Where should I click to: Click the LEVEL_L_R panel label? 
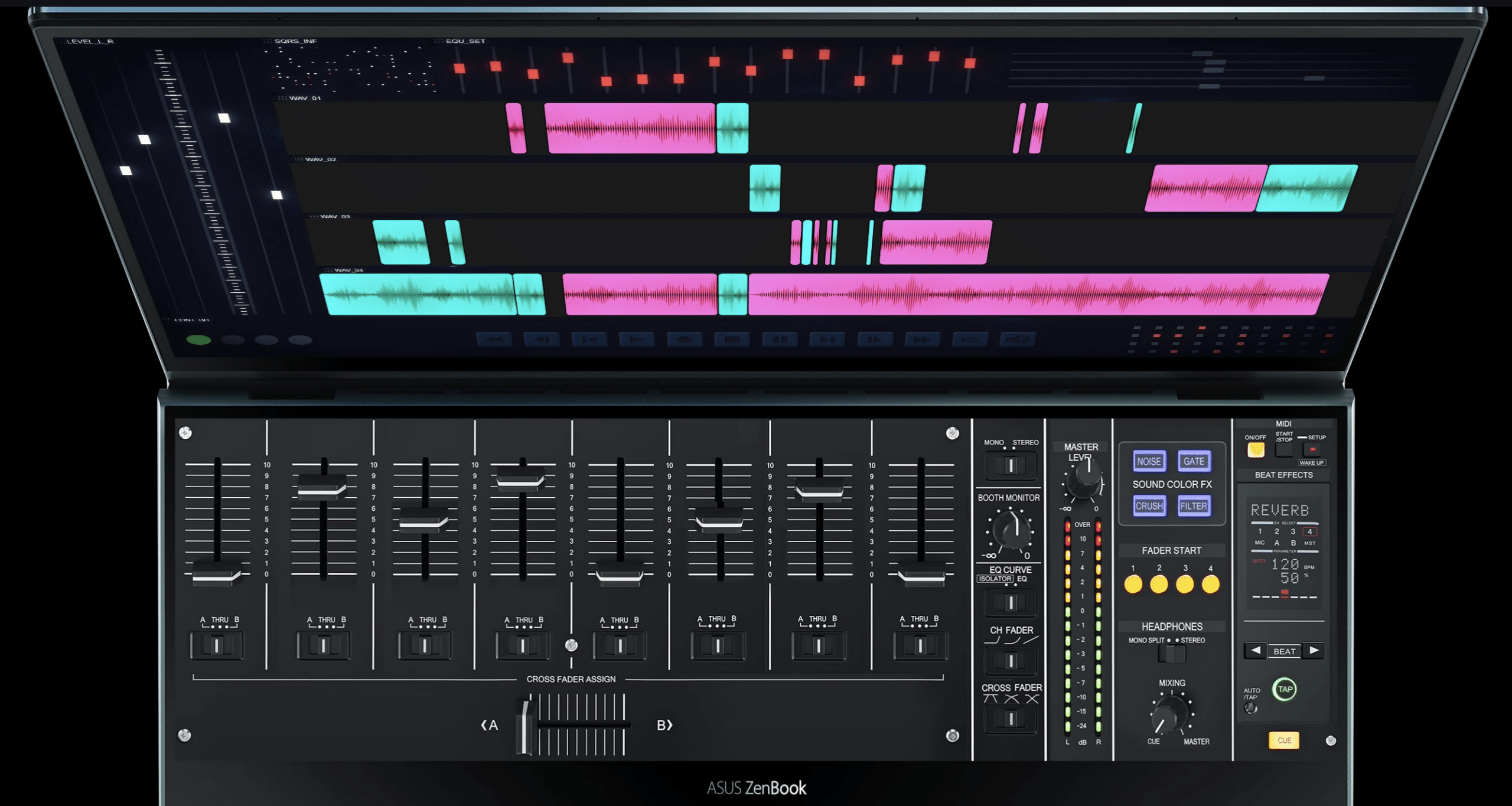tap(90, 41)
